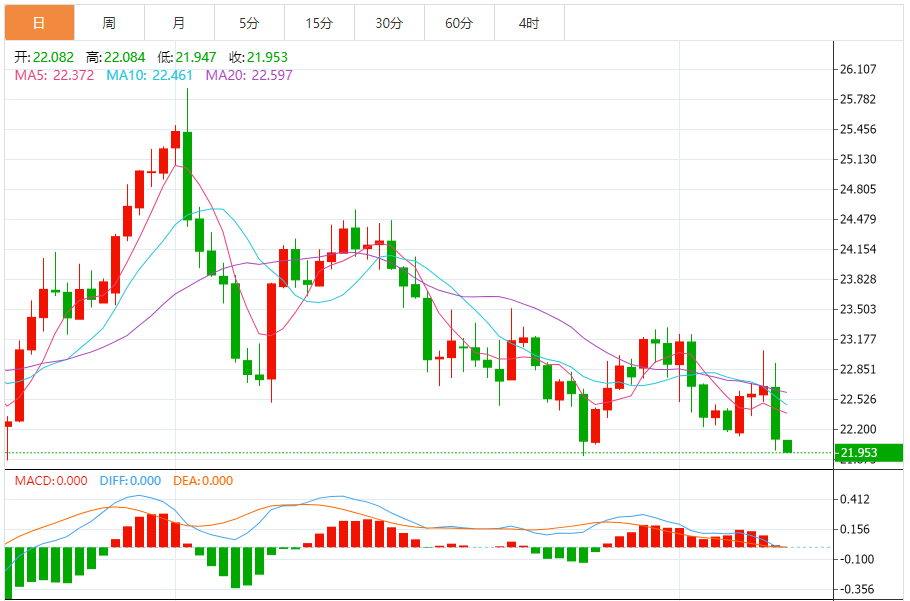Click the 24.805 price axis label
The image size is (910, 601).
click(858, 189)
